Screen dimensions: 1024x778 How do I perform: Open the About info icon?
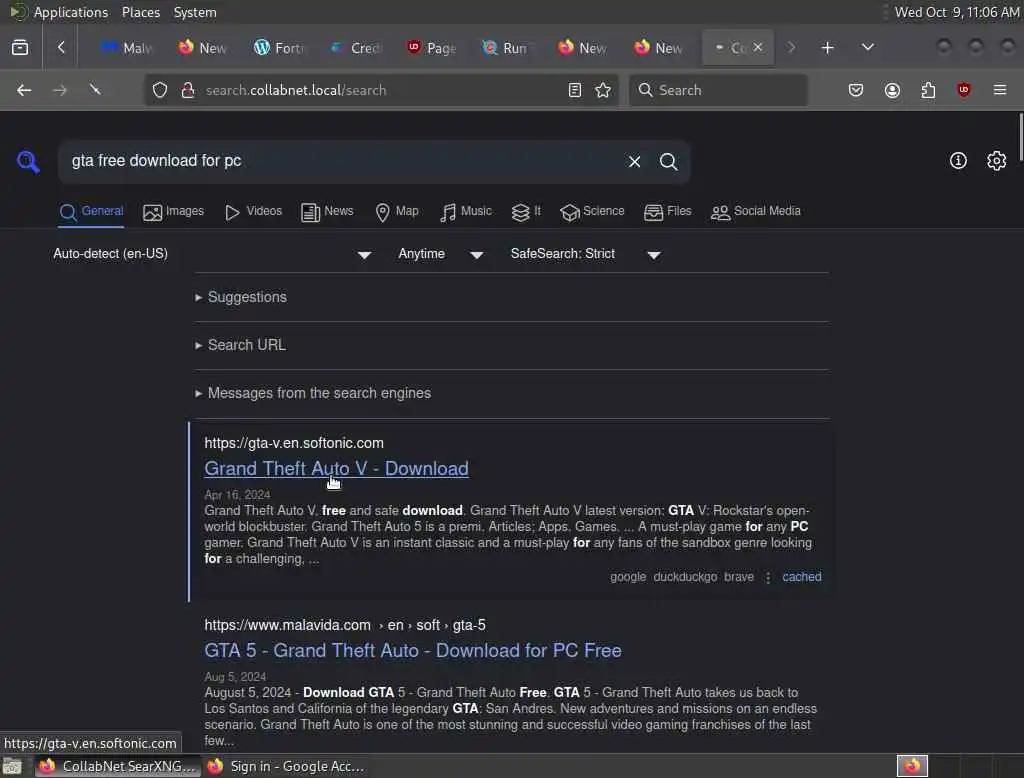pyautogui.click(x=958, y=161)
